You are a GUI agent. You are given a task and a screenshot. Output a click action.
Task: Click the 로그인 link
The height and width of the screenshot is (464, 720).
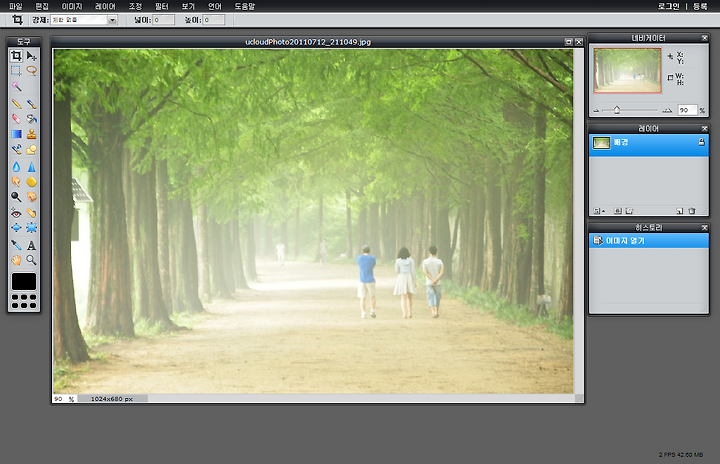point(668,6)
